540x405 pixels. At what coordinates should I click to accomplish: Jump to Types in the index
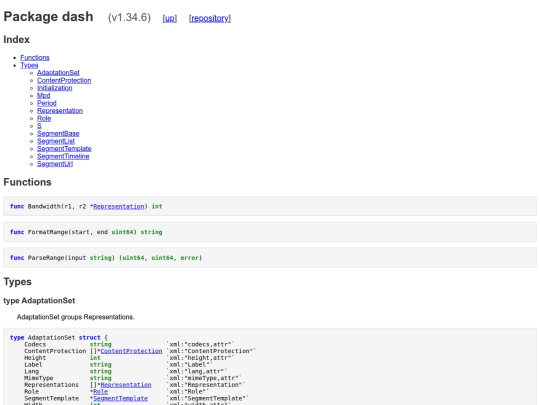(x=29, y=65)
